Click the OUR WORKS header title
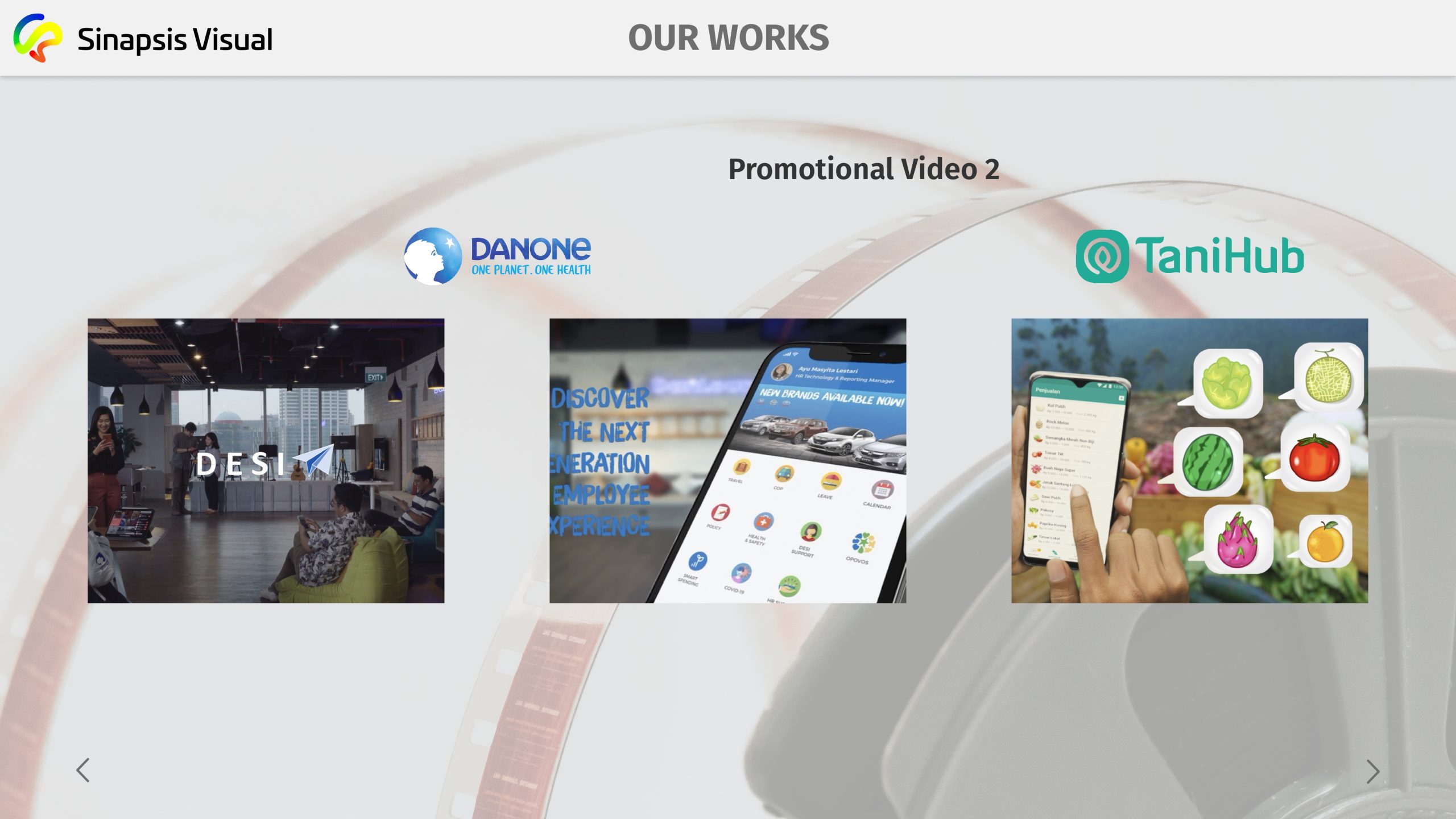 coord(728,38)
